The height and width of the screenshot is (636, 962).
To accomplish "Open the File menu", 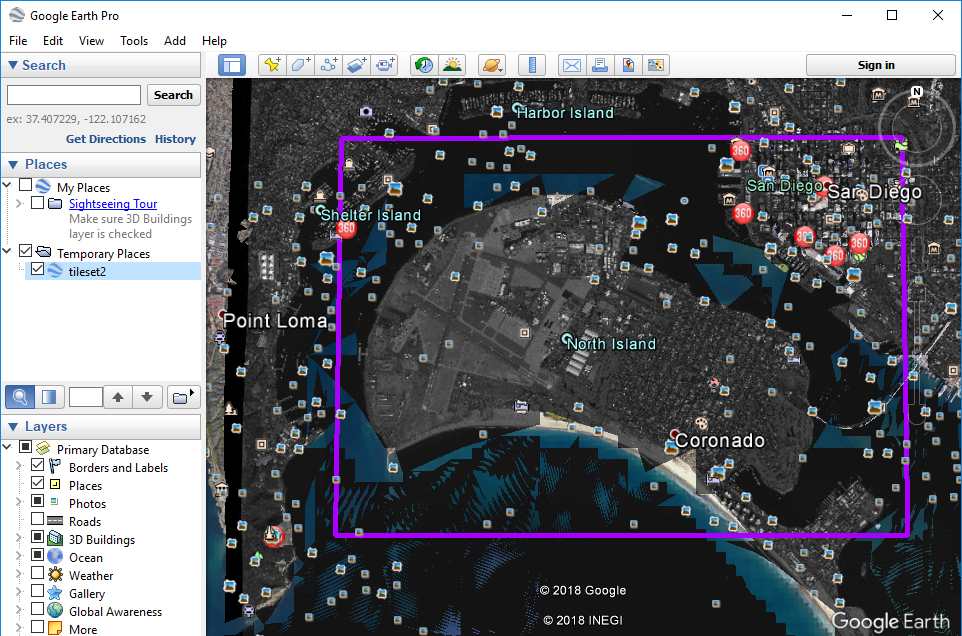I will click(x=18, y=40).
